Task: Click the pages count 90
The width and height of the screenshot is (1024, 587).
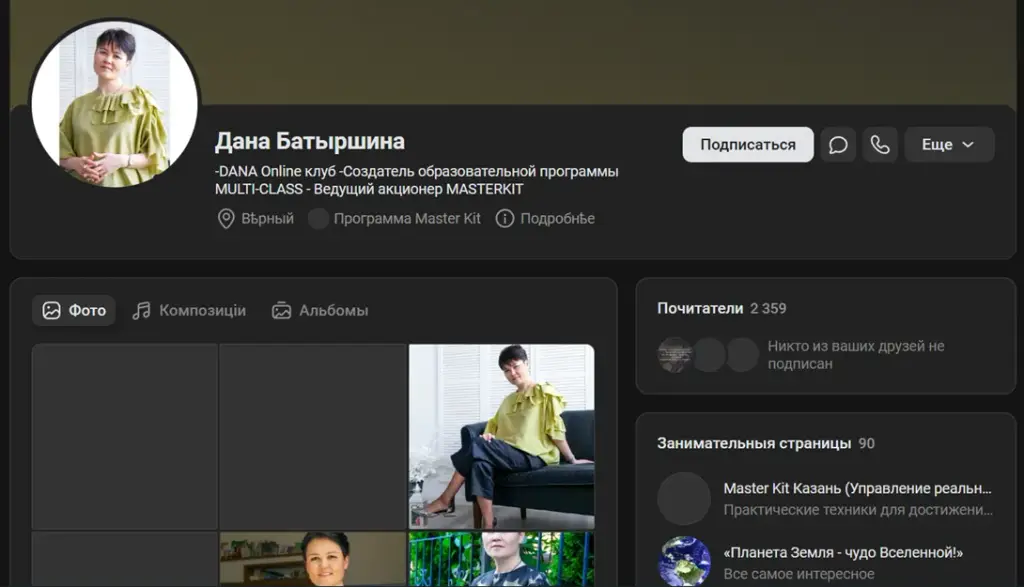Action: click(x=867, y=443)
